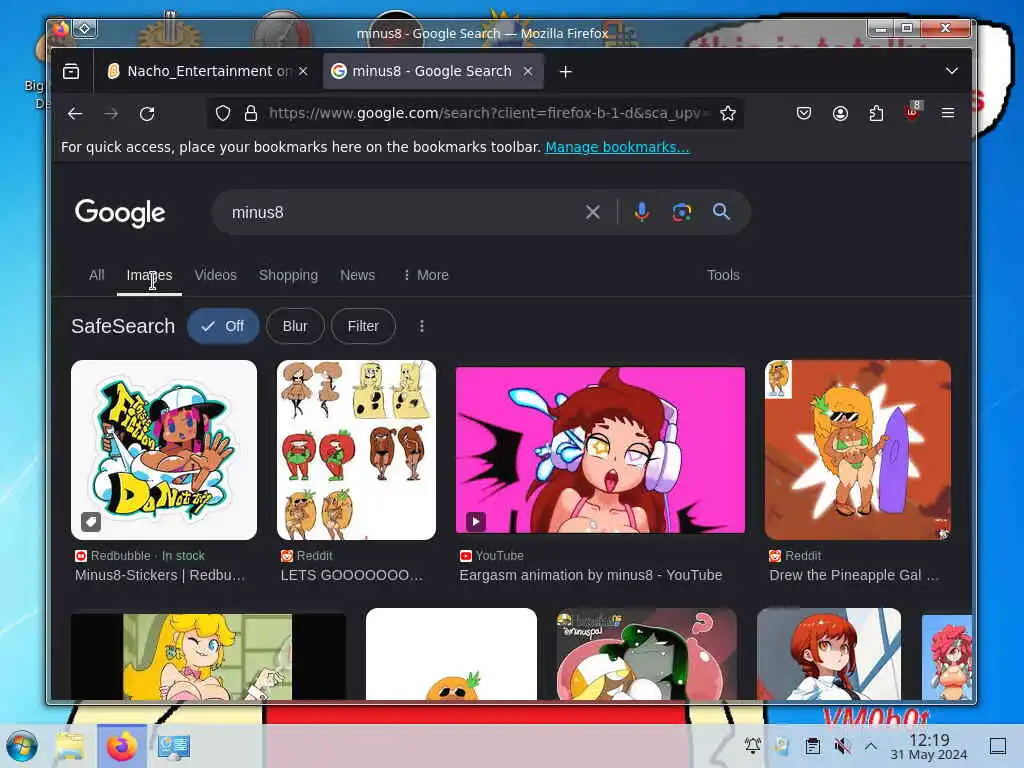
Task: Expand the More search categories menu
Action: point(426,275)
